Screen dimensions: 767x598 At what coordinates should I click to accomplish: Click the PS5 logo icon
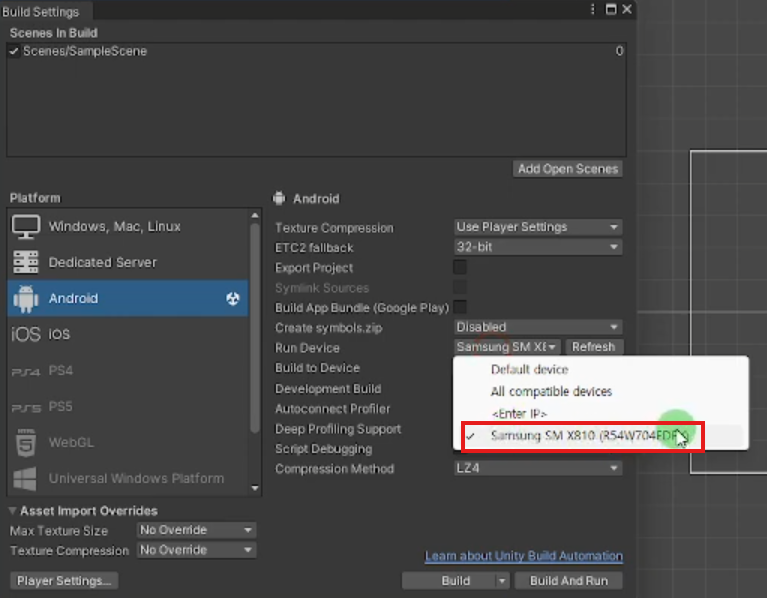26,408
